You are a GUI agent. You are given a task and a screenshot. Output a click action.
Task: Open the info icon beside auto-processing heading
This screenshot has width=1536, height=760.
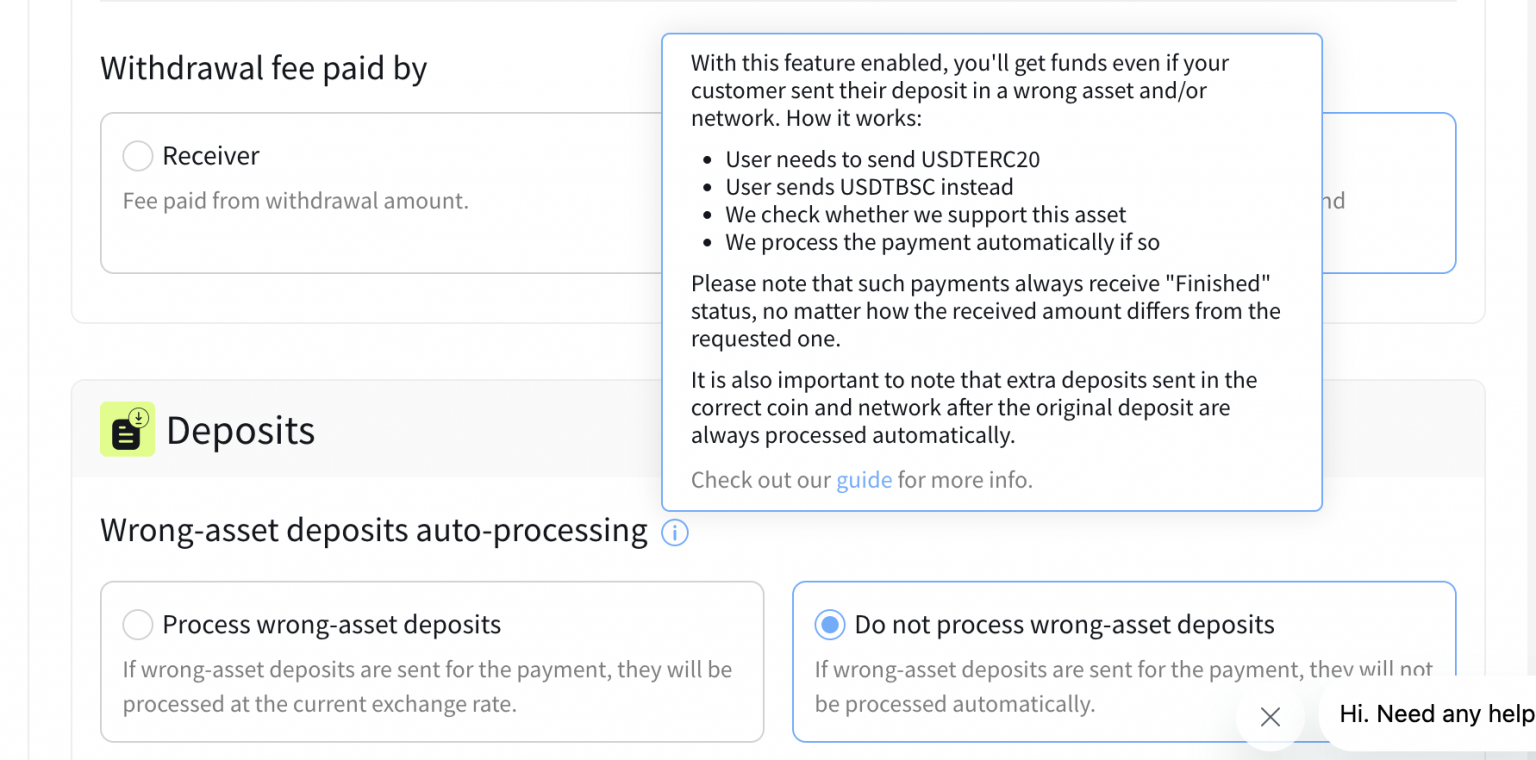(x=675, y=533)
